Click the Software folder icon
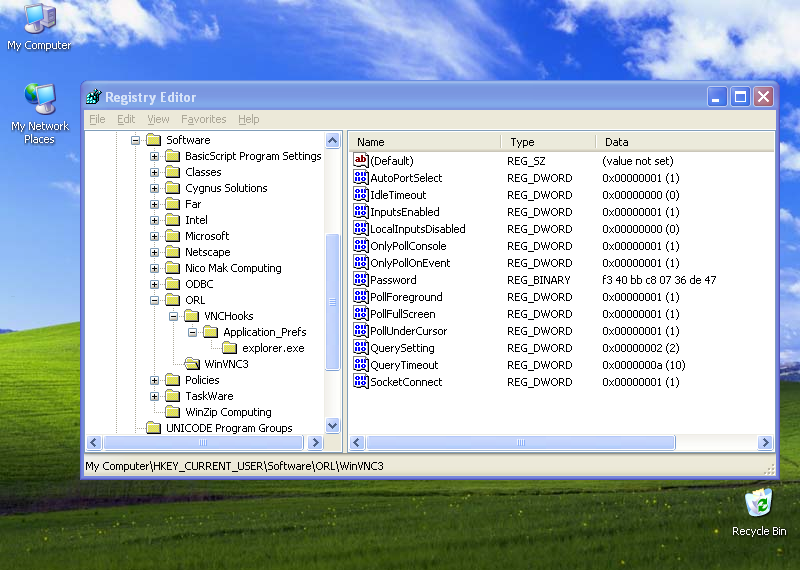The height and width of the screenshot is (570, 800). click(154, 140)
